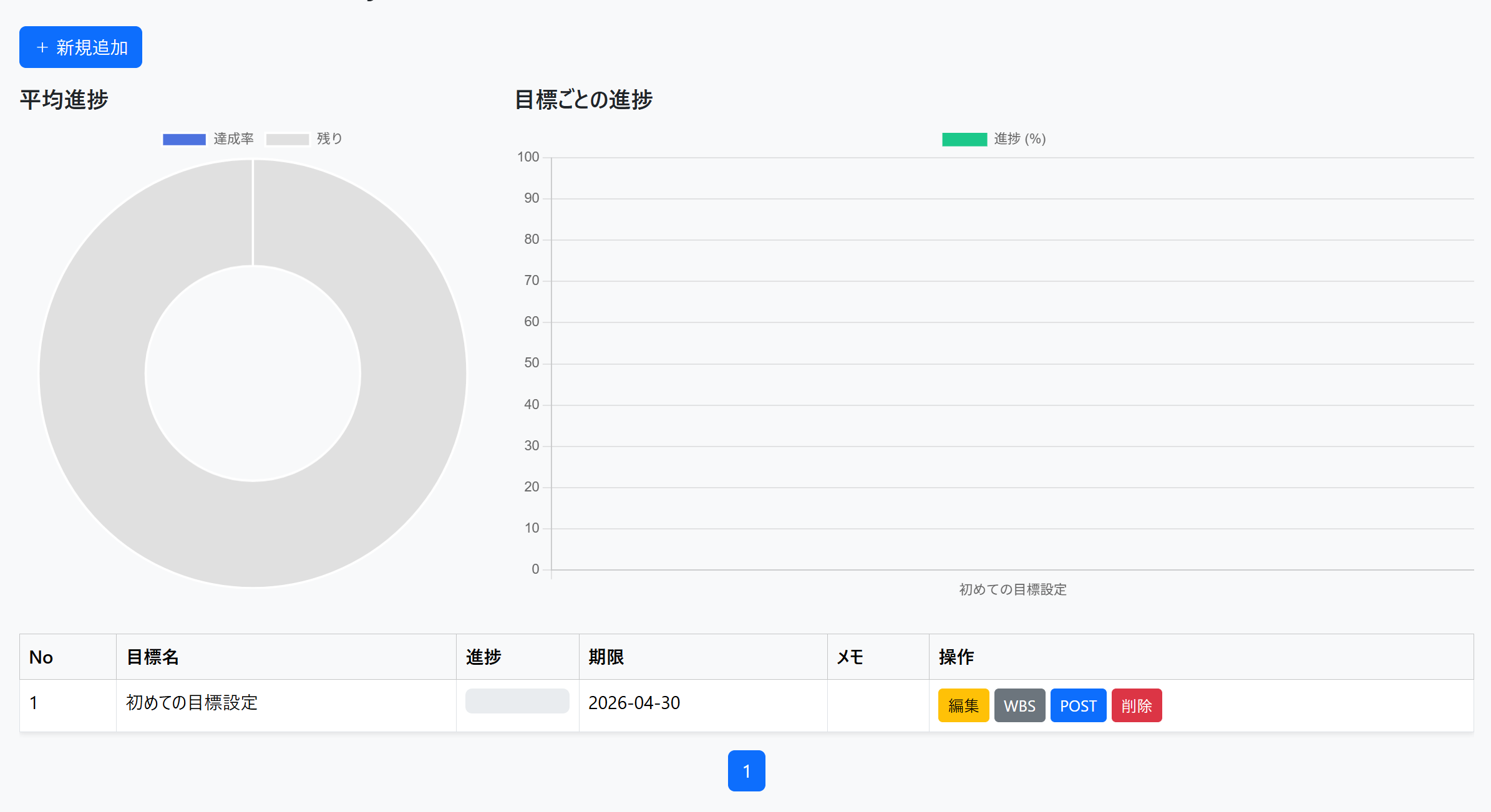Screen dimensions: 1491x812
Task: Click the green 進捗 legend swatch
Action: pyautogui.click(x=964, y=138)
